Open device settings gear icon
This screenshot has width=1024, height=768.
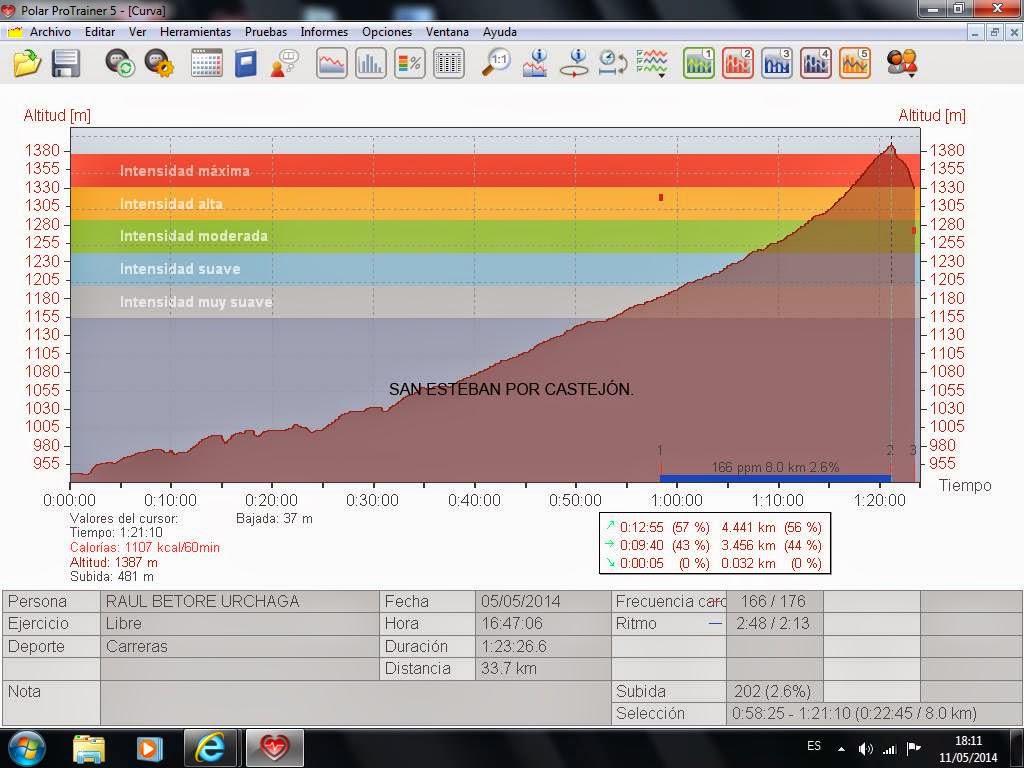tap(159, 63)
